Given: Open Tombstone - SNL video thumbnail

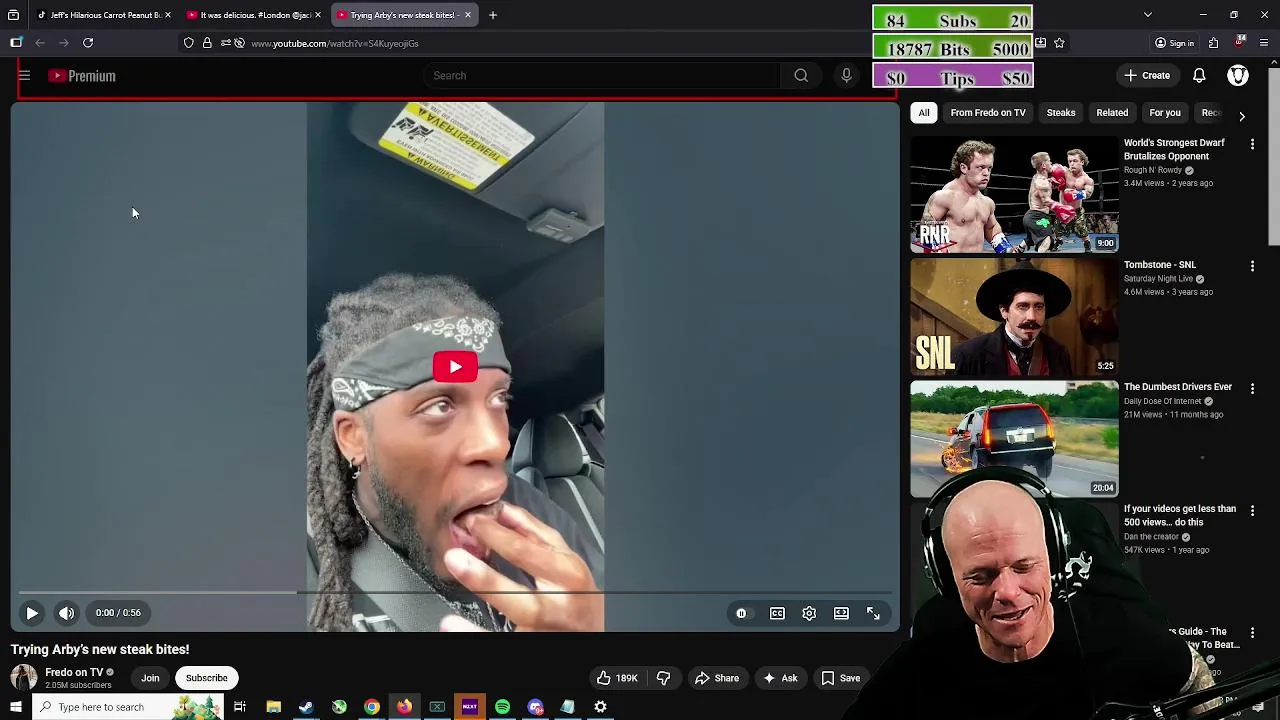Looking at the screenshot, I should 1014,317.
